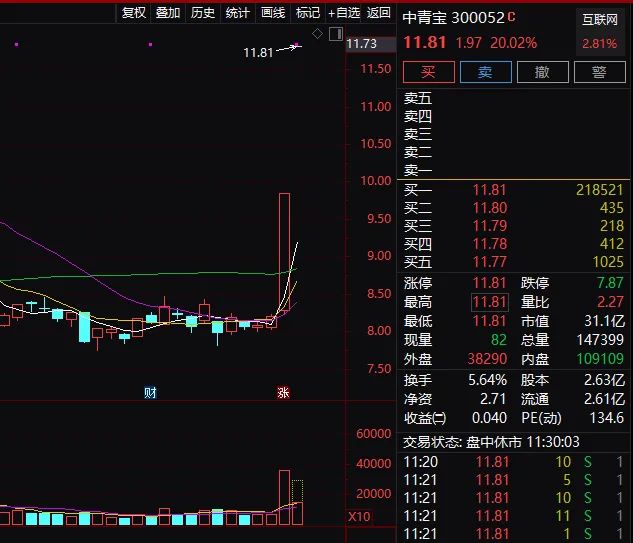Select the 画线 drawing tool
633x543 pixels.
pos(273,13)
